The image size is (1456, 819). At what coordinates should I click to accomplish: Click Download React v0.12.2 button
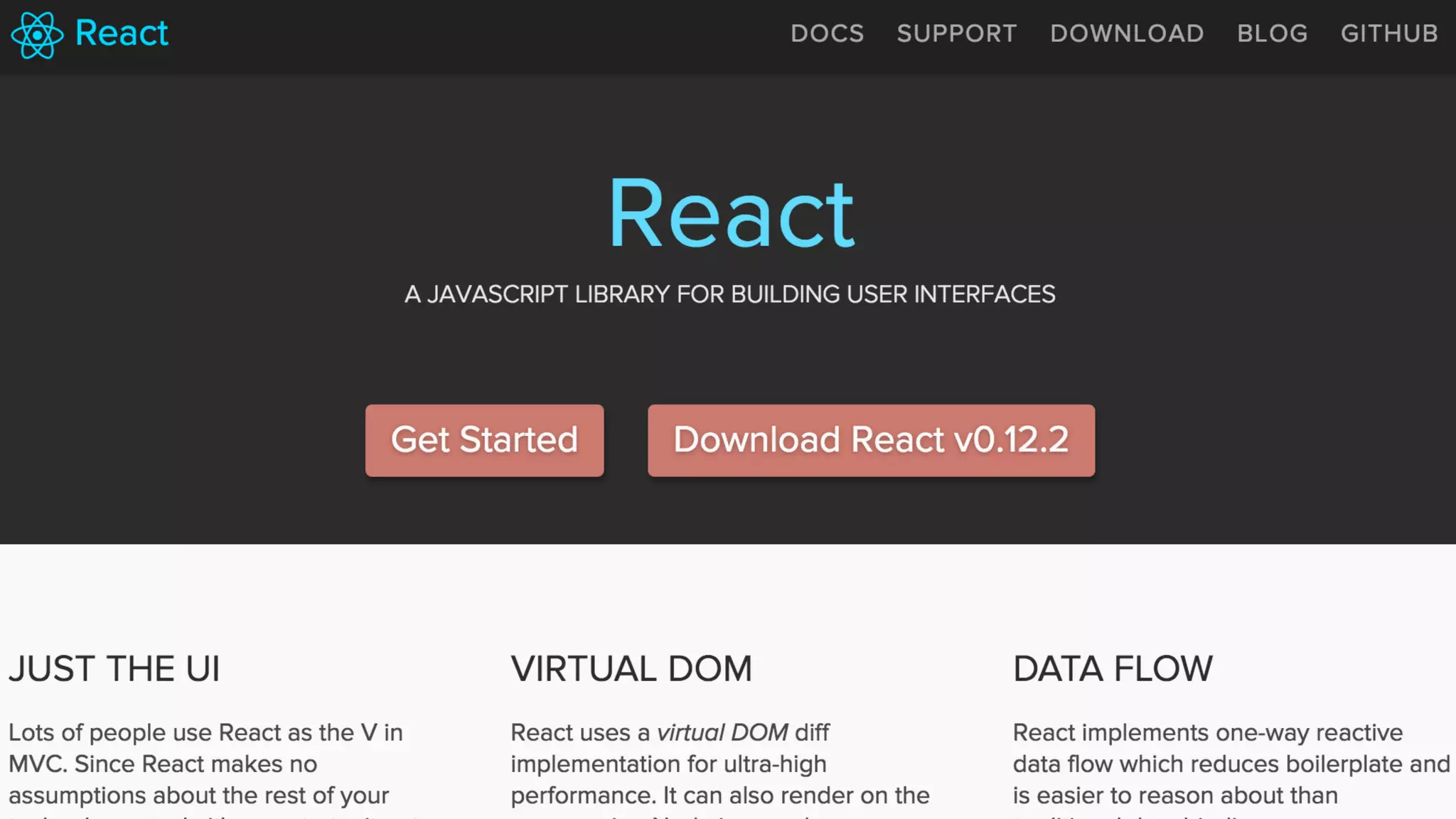[x=871, y=440]
